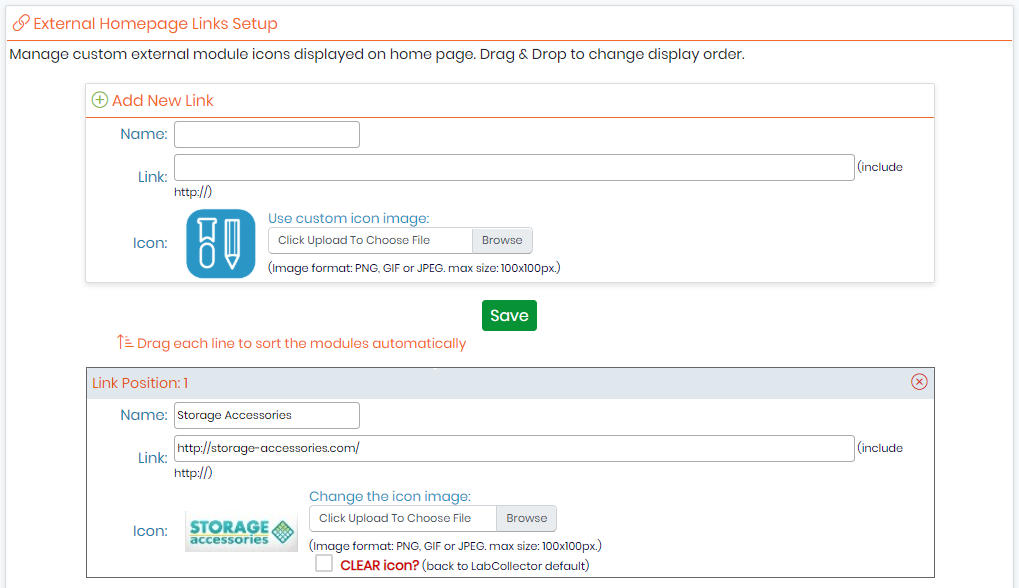Click the sort arrows icon near drag instruction

tap(125, 342)
